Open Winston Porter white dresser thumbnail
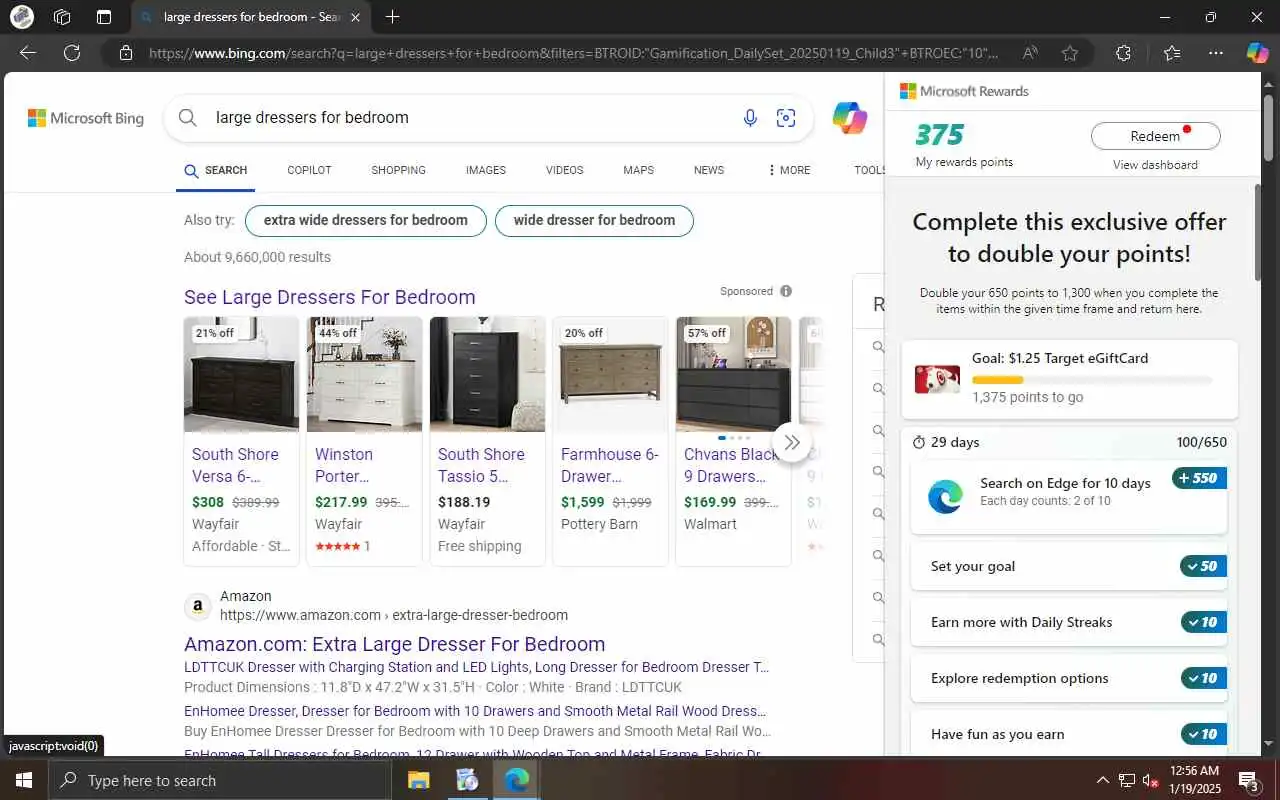The image size is (1280, 800). click(364, 374)
